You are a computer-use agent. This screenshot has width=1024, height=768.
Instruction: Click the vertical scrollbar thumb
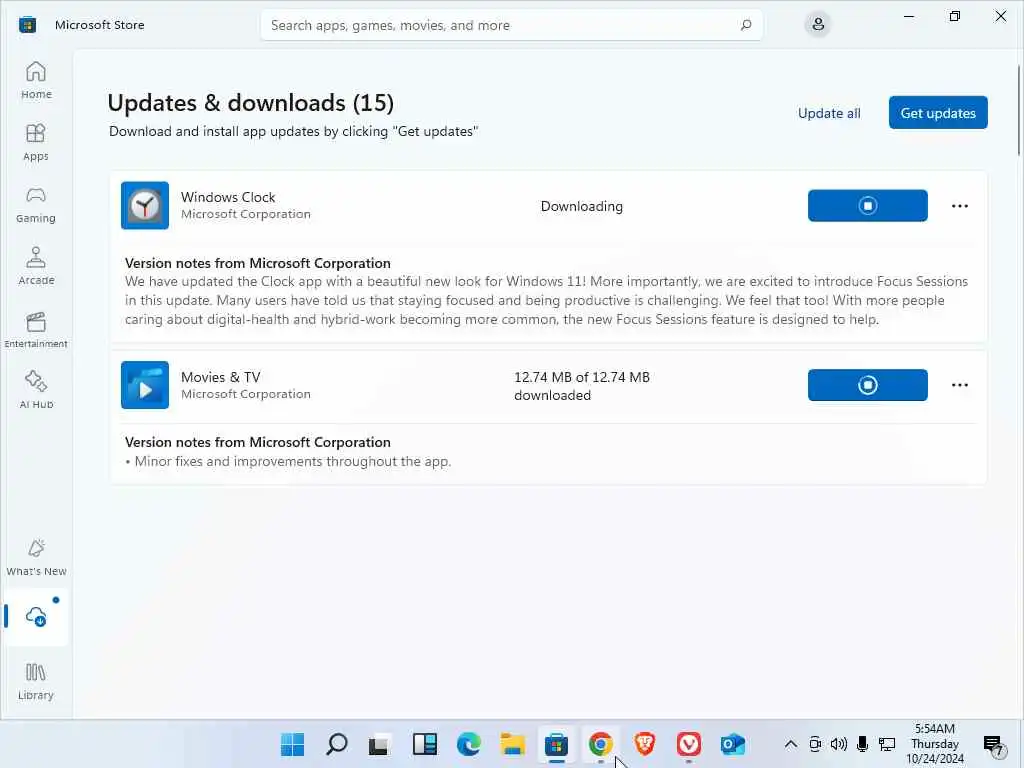pos(1019,110)
